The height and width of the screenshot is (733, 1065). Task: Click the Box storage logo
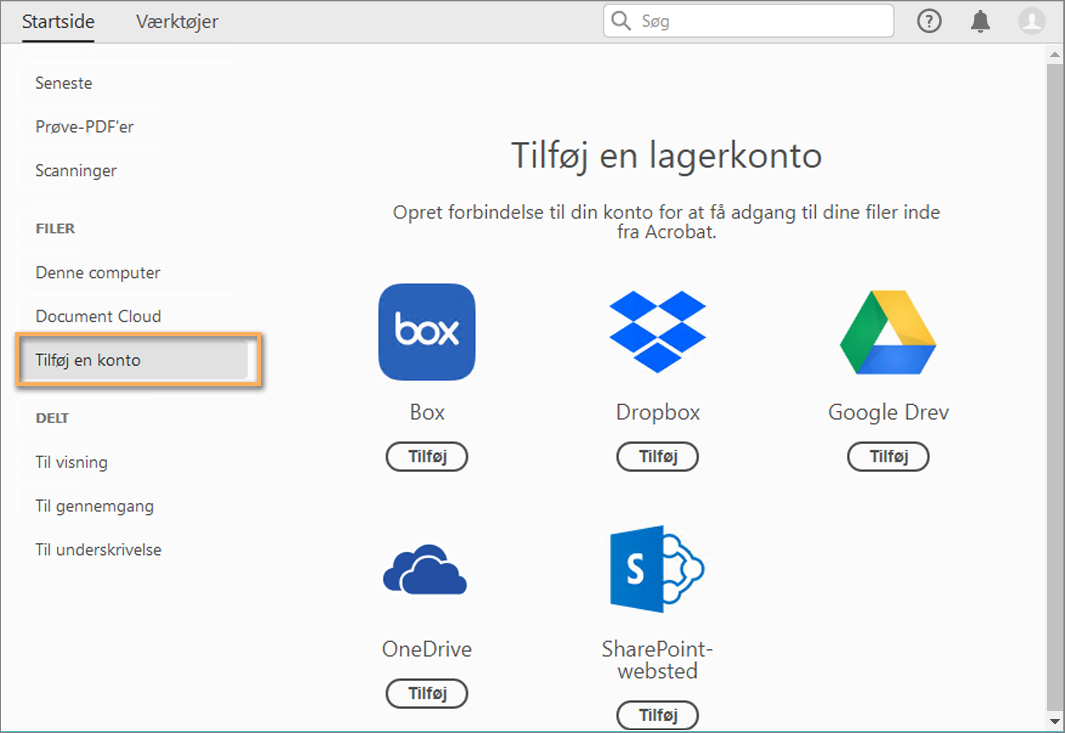(427, 332)
